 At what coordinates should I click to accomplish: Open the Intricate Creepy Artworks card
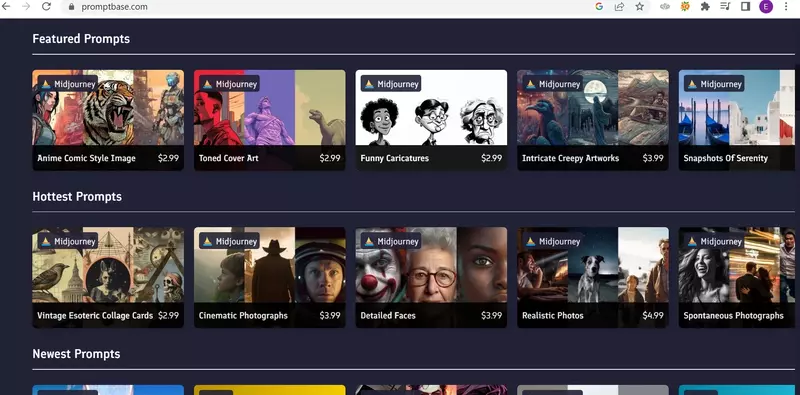(593, 120)
